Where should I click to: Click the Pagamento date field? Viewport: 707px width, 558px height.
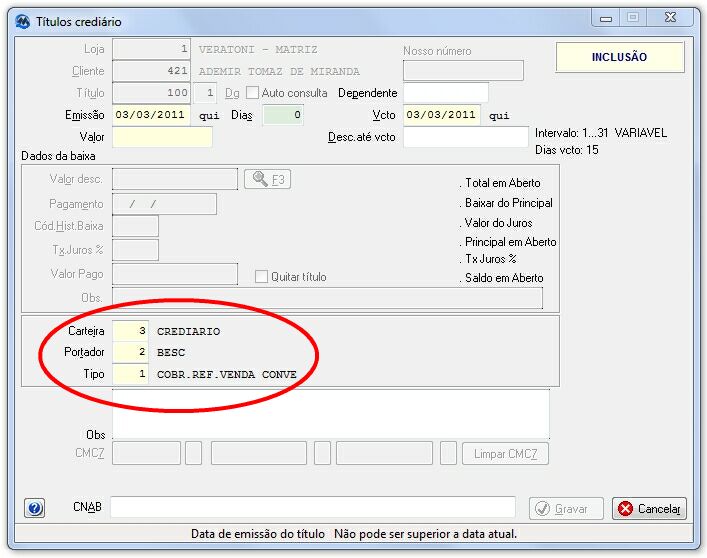[165, 204]
